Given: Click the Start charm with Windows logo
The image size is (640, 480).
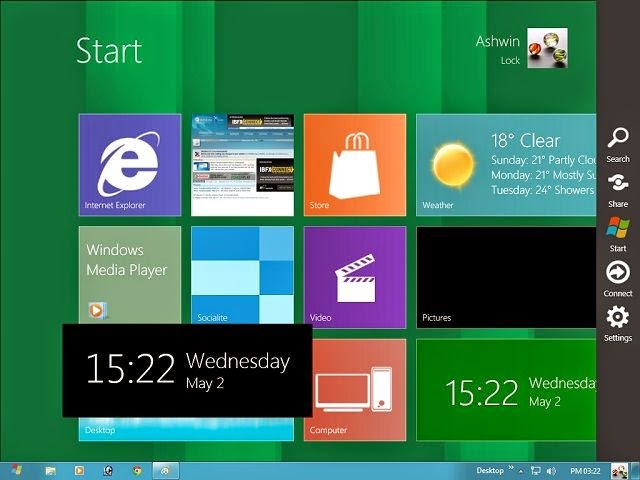Looking at the screenshot, I should 618,235.
